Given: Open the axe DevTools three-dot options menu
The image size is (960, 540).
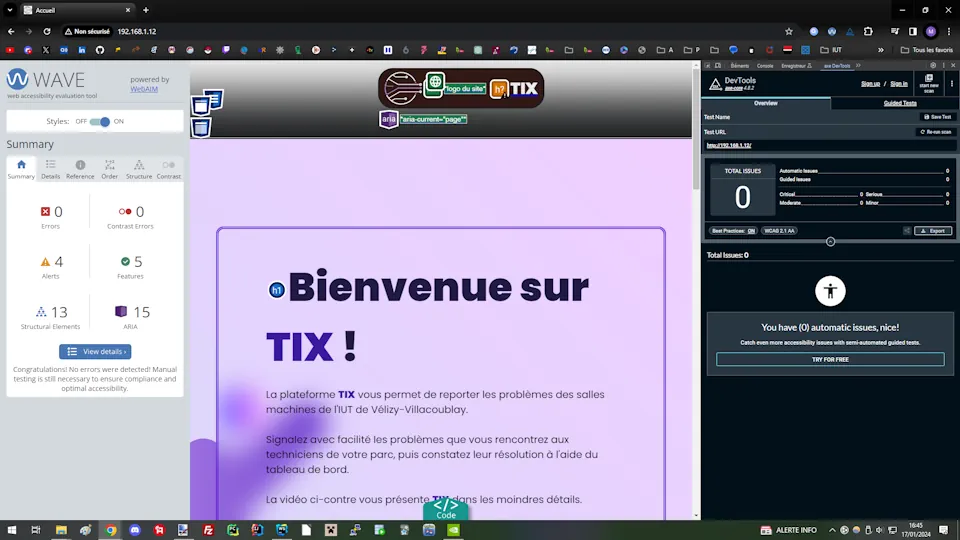Looking at the screenshot, I should point(951,84).
